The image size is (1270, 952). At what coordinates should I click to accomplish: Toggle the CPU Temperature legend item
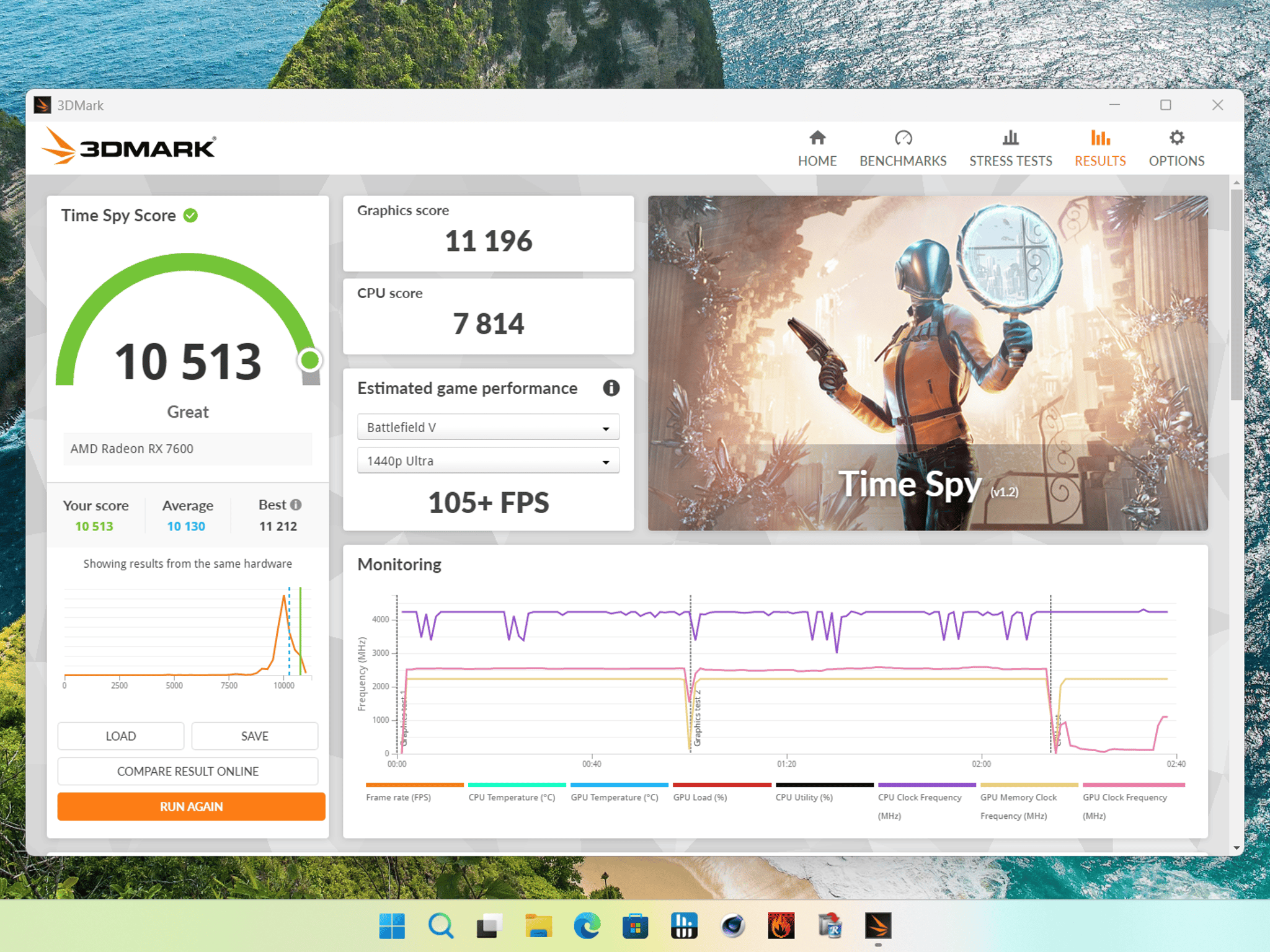(517, 793)
